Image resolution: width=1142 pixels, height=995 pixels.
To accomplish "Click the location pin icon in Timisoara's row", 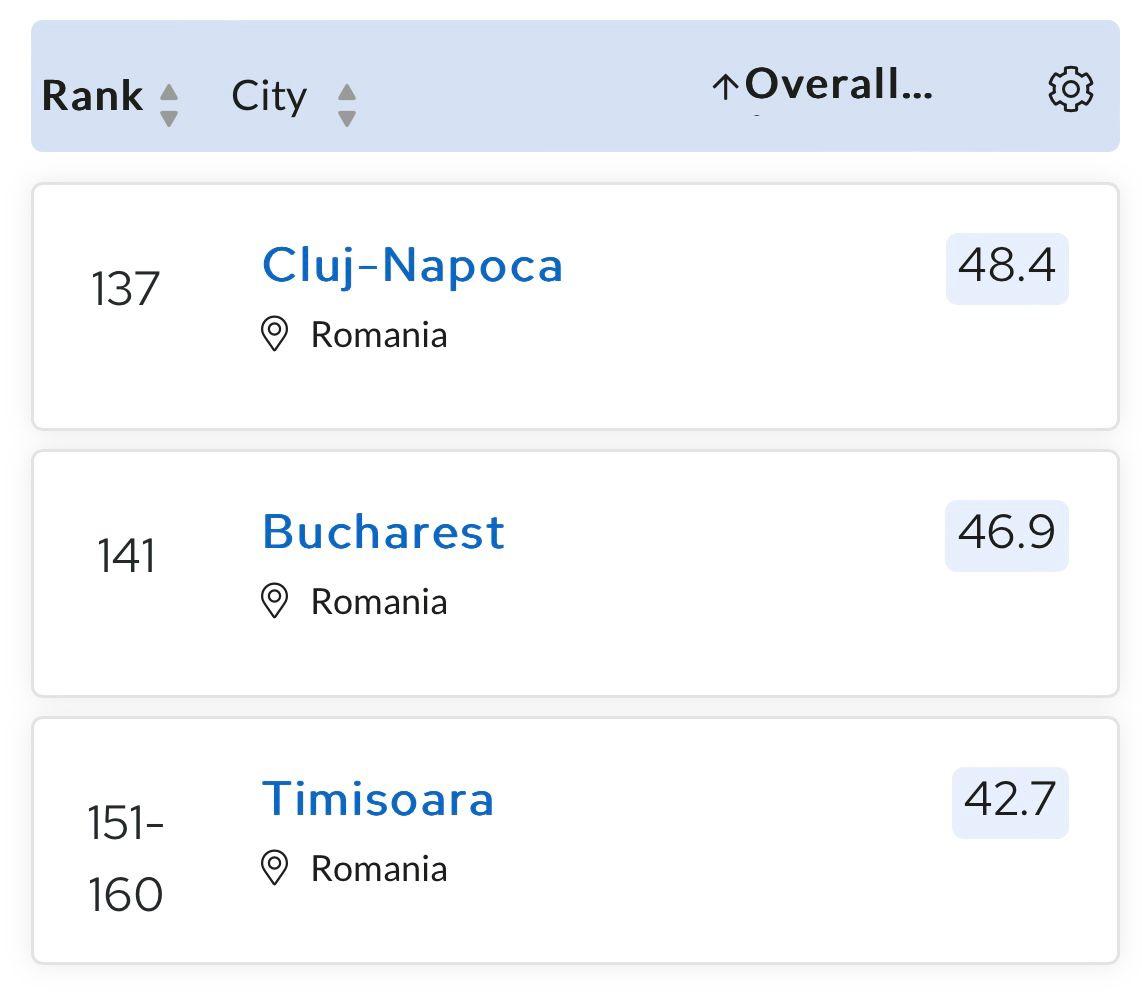I will click(276, 866).
